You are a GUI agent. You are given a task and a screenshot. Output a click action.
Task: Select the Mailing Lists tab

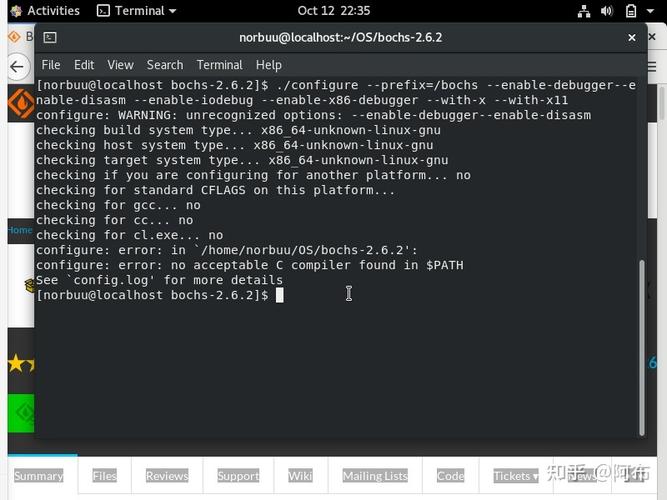[375, 475]
